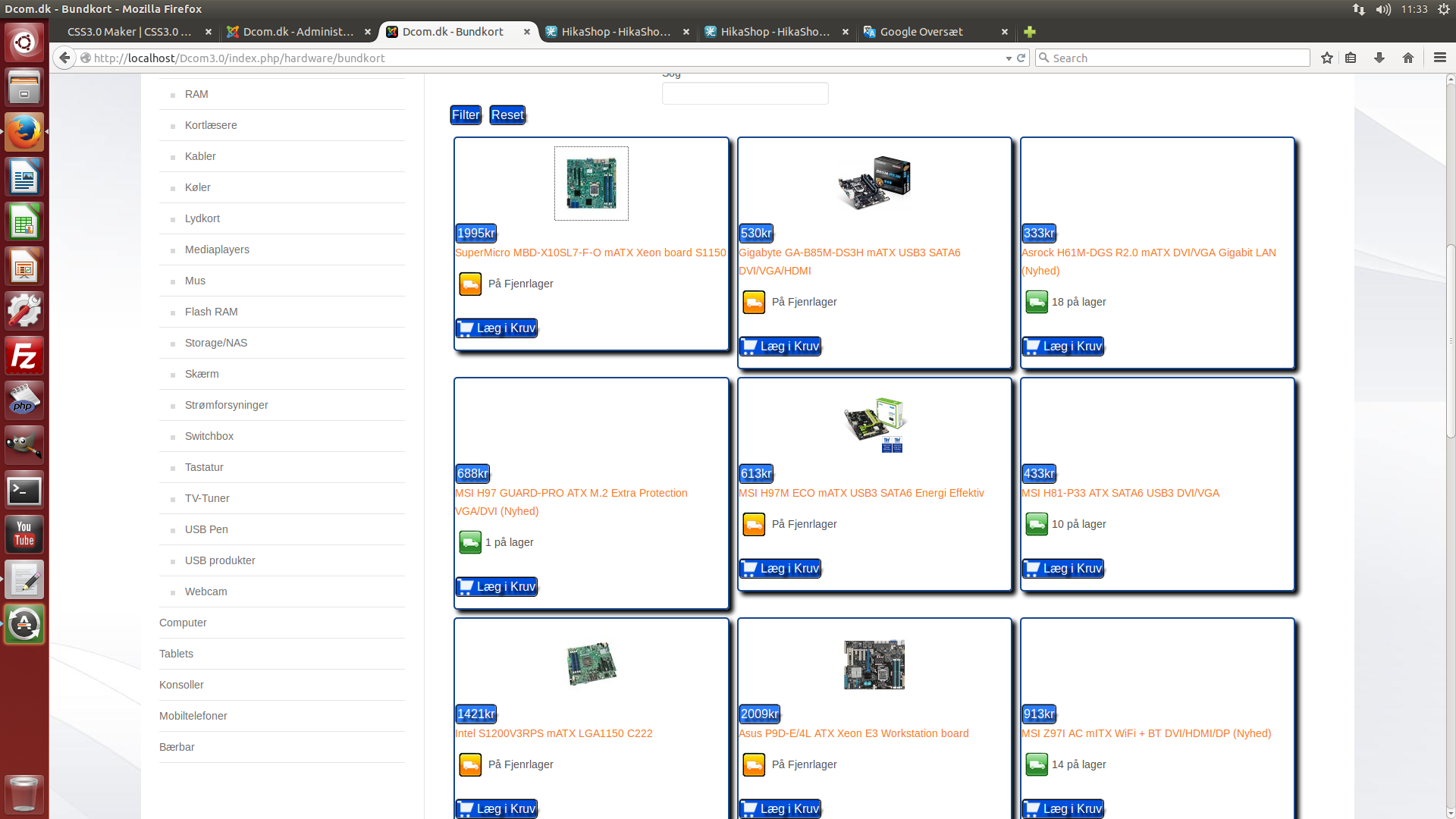Image resolution: width=1456 pixels, height=819 pixels.
Task: Switch to the Google Oversæt tab
Action: [921, 32]
